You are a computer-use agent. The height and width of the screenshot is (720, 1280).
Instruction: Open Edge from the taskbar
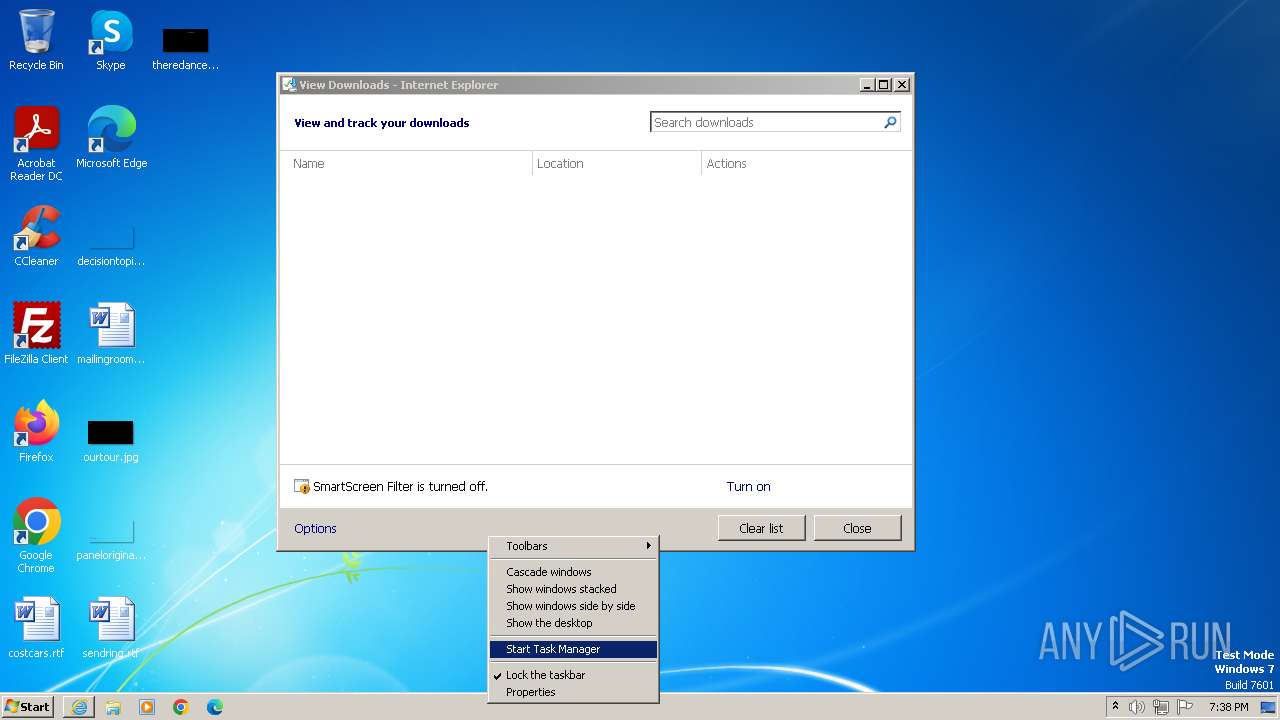coord(215,707)
